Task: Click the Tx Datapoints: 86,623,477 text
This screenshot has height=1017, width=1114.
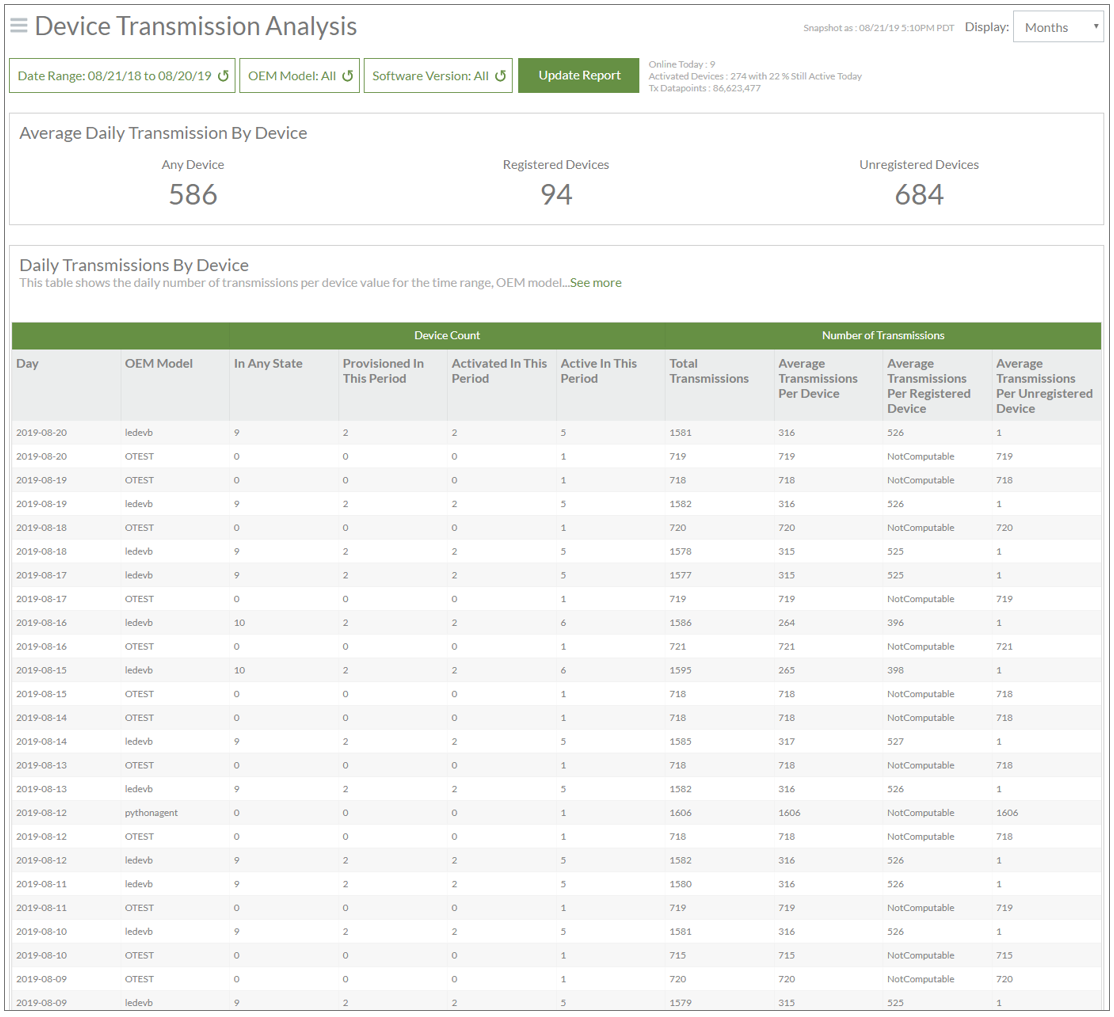Action: (x=704, y=88)
